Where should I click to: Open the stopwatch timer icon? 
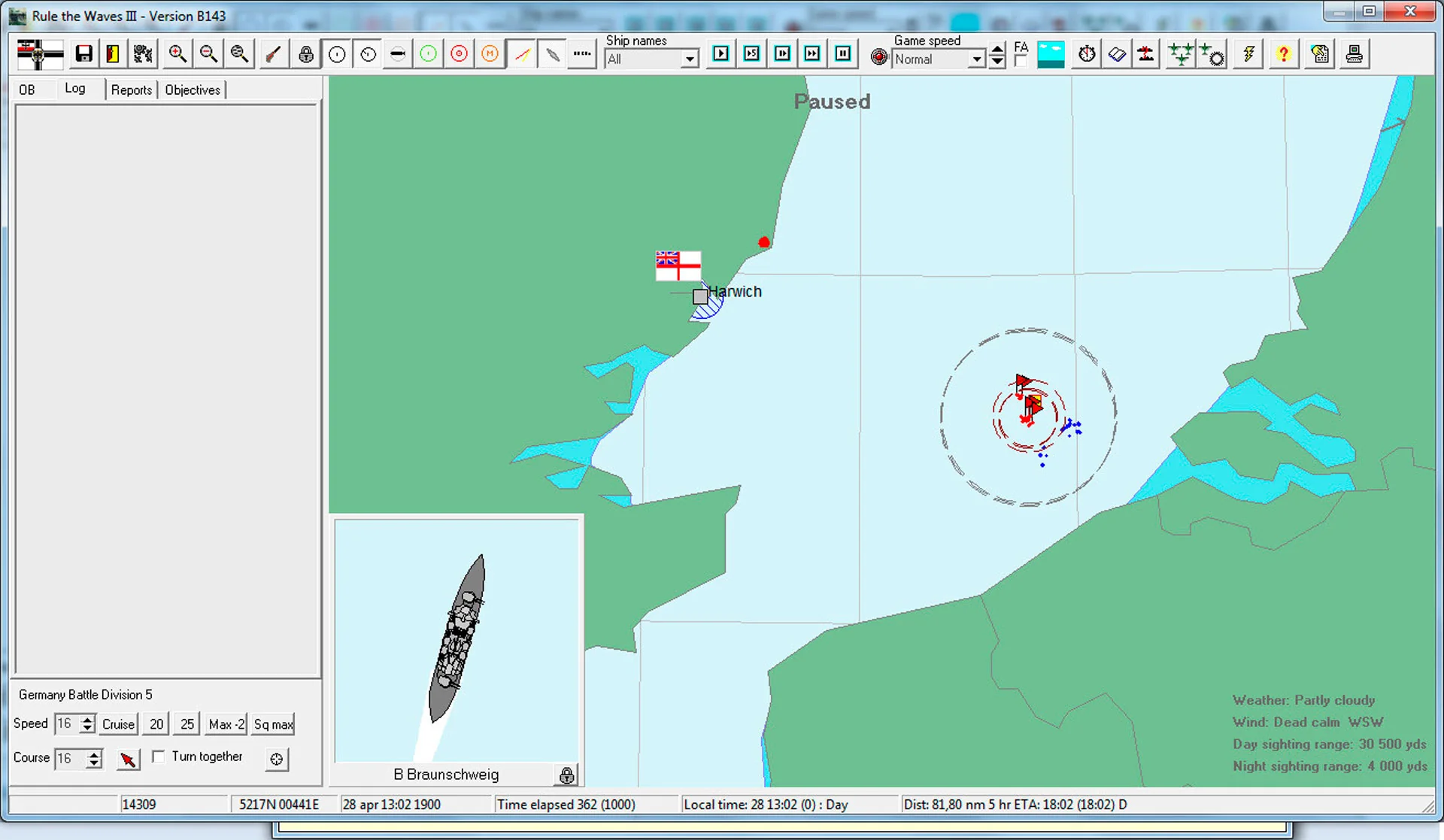point(1087,54)
